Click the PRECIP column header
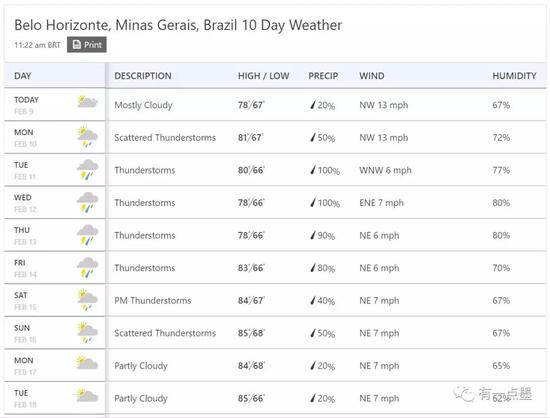Viewport: 550px width, 418px height. 323,76
